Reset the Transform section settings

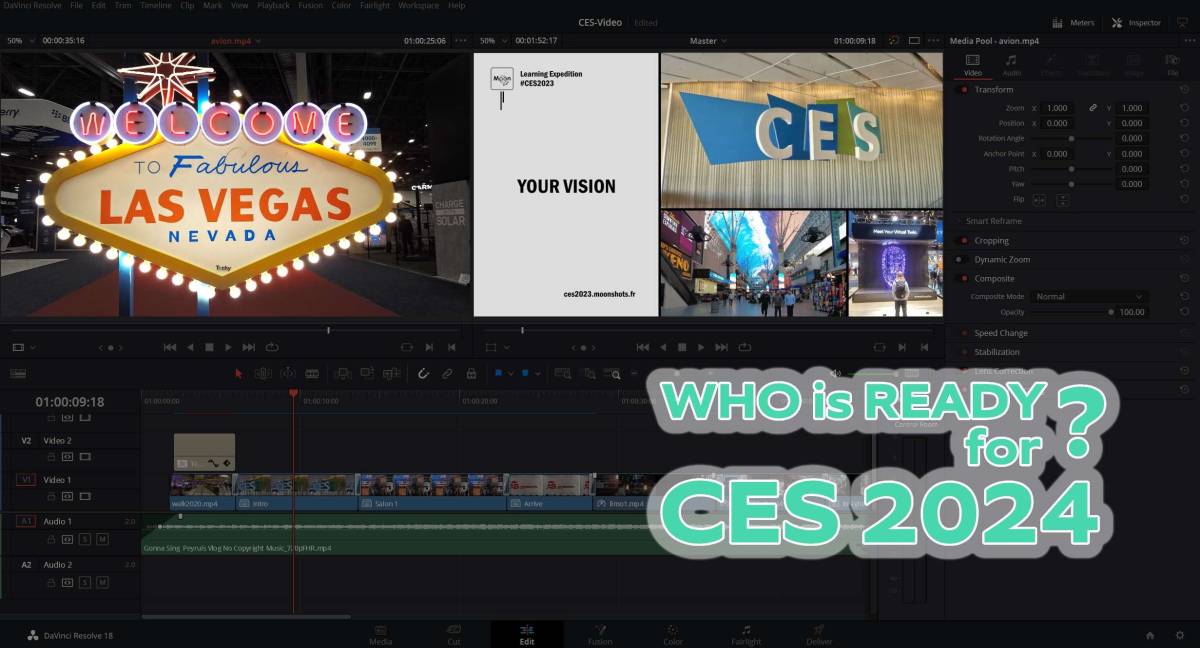(x=1184, y=90)
